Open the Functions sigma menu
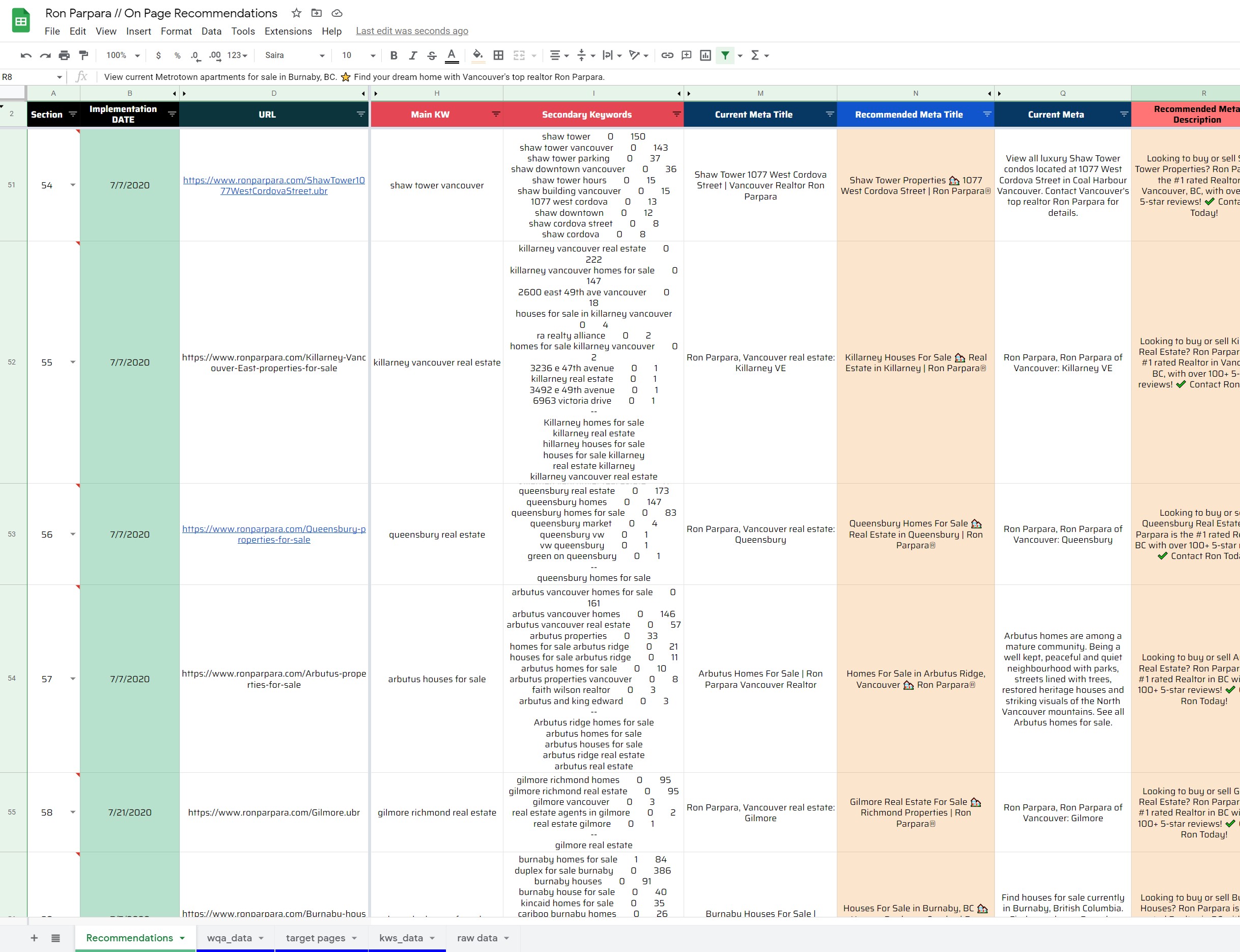The width and height of the screenshot is (1240, 952). 759,55
